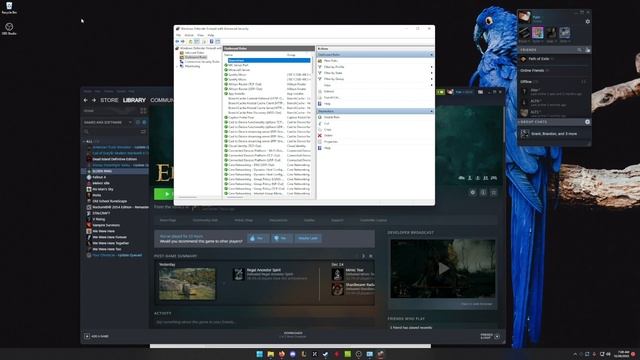The height and width of the screenshot is (360, 640).
Task: Open the Points Shop game tab
Action: tap(244, 220)
